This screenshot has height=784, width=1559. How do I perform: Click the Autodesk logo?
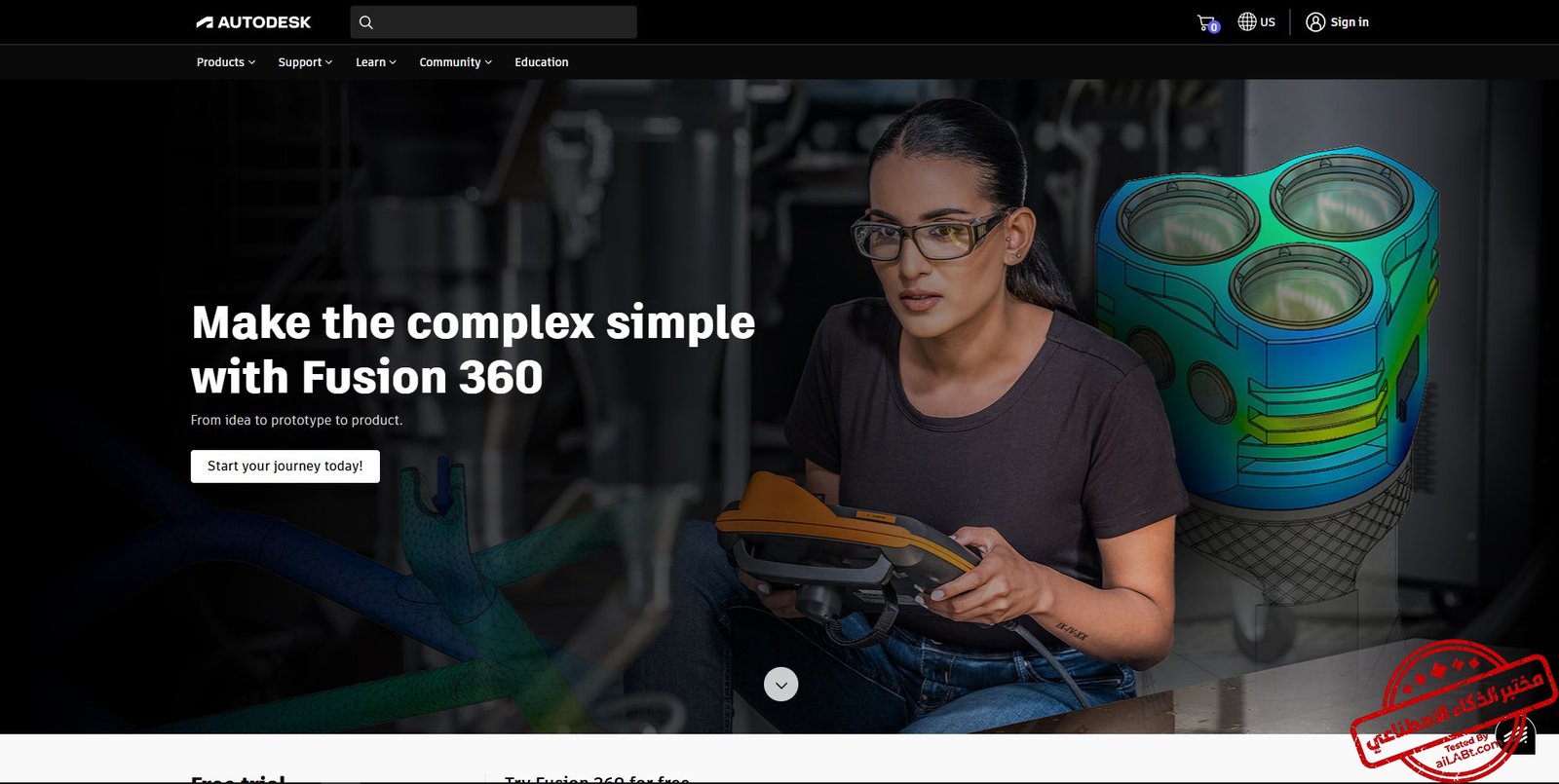(x=253, y=22)
